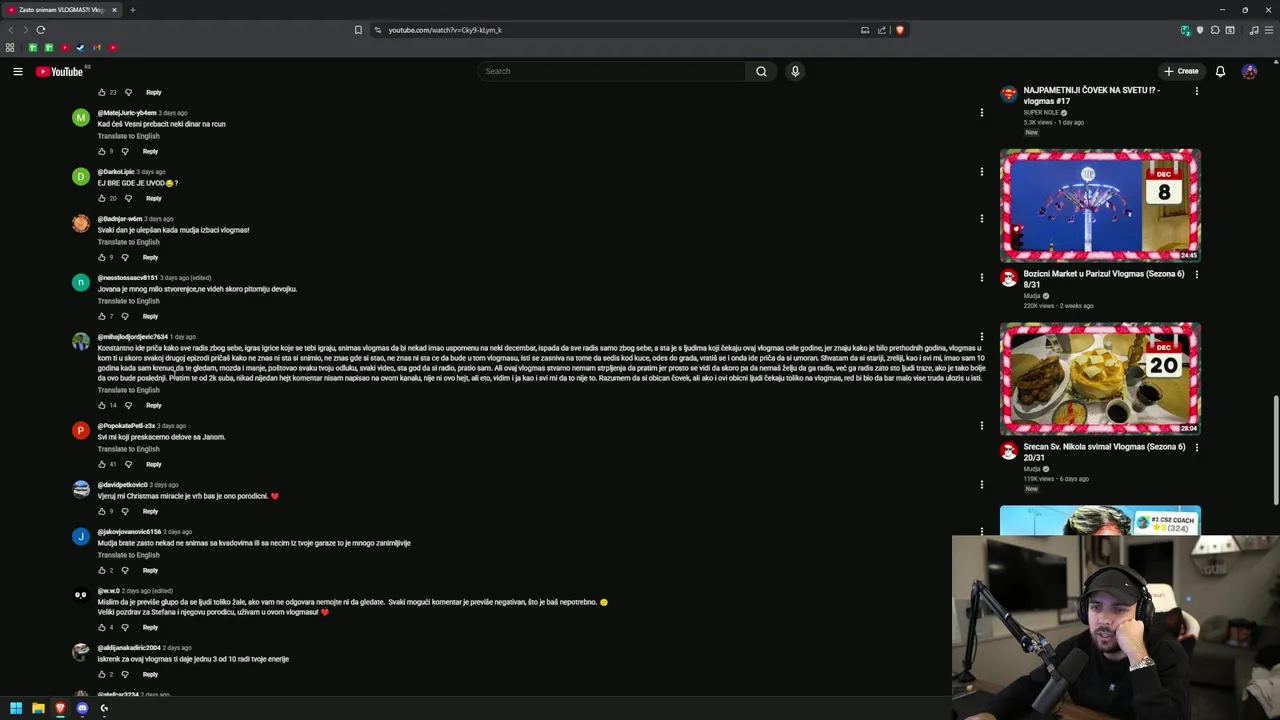This screenshot has width=1280, height=720.
Task: Click the search magnifier button
Action: [x=761, y=71]
